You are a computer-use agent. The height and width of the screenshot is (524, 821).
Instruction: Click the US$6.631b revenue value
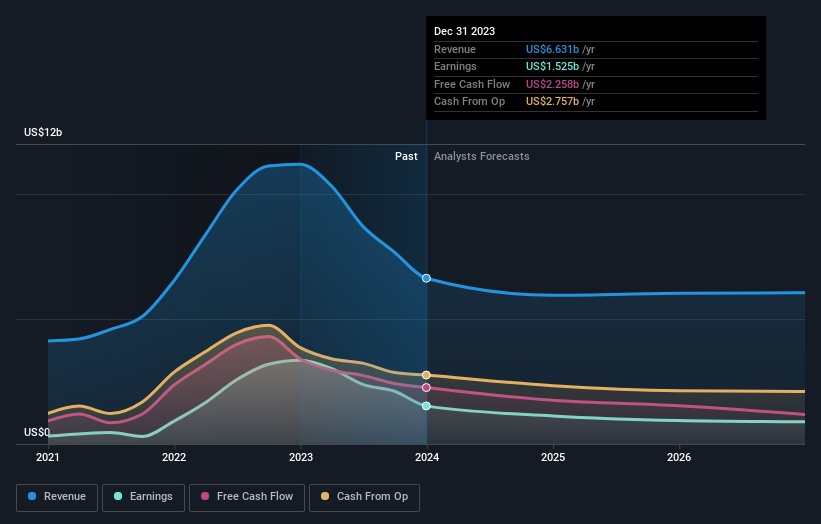[552, 49]
